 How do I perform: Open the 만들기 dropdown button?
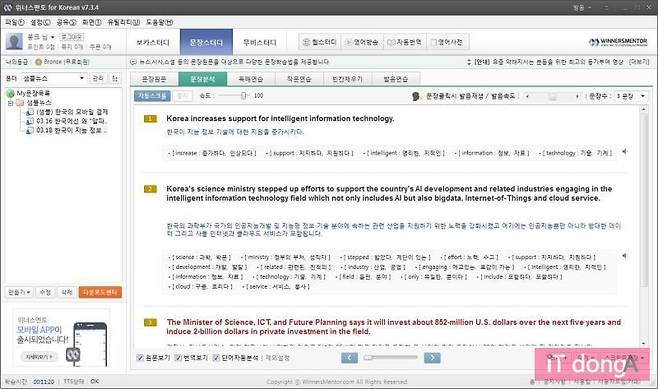pos(19,292)
